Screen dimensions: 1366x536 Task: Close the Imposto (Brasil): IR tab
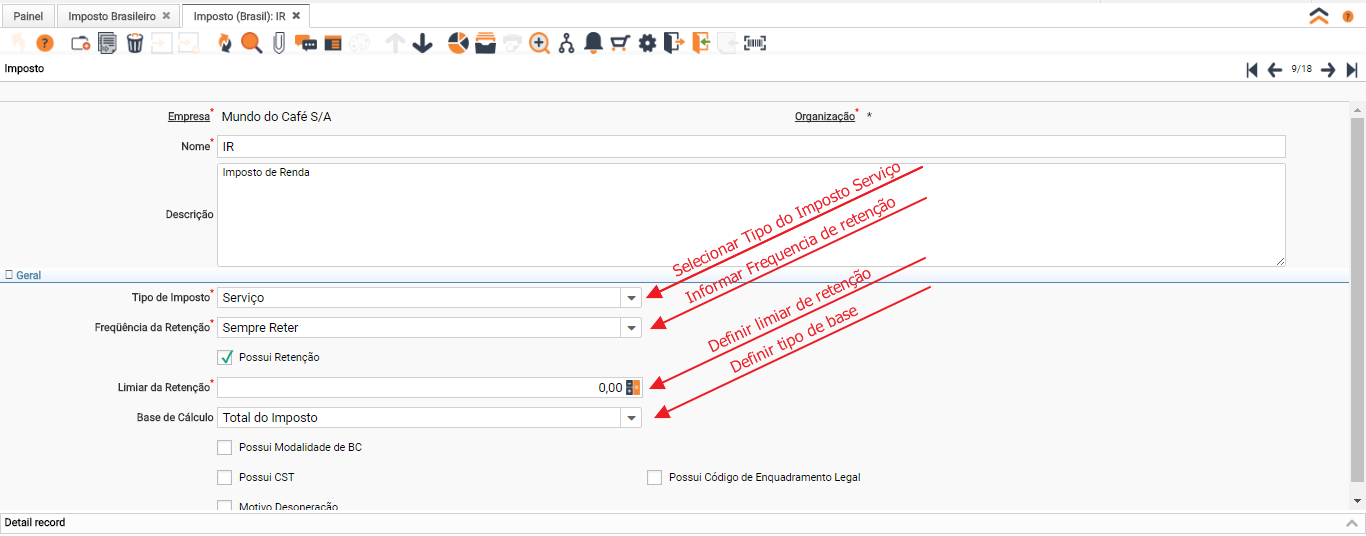click(x=297, y=17)
